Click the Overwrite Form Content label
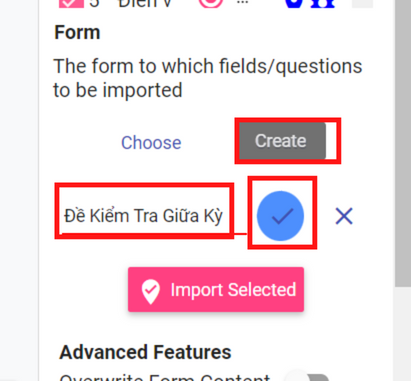This screenshot has width=411, height=381. click(165, 377)
